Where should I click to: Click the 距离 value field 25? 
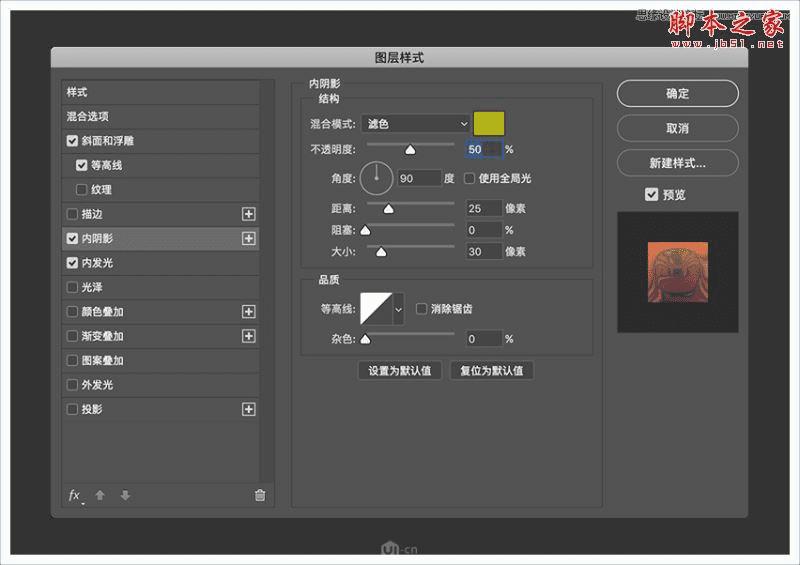[484, 208]
